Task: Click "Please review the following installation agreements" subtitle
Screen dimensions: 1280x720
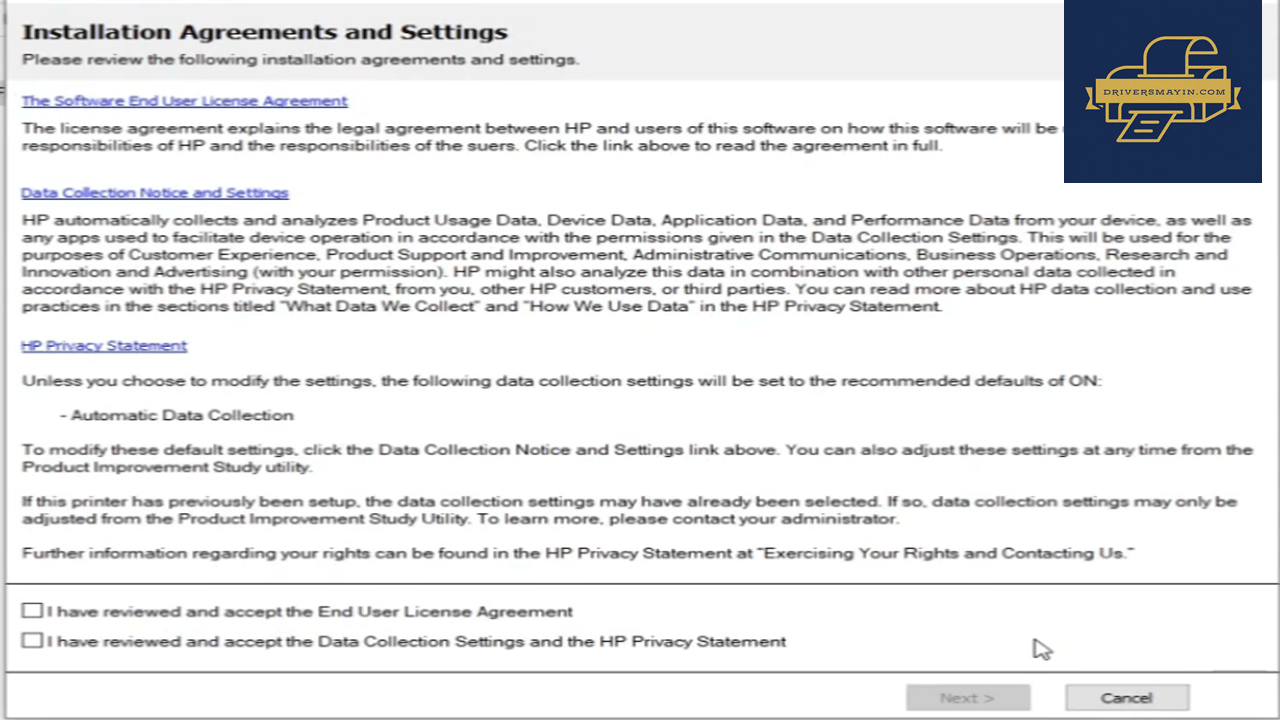Action: point(300,60)
